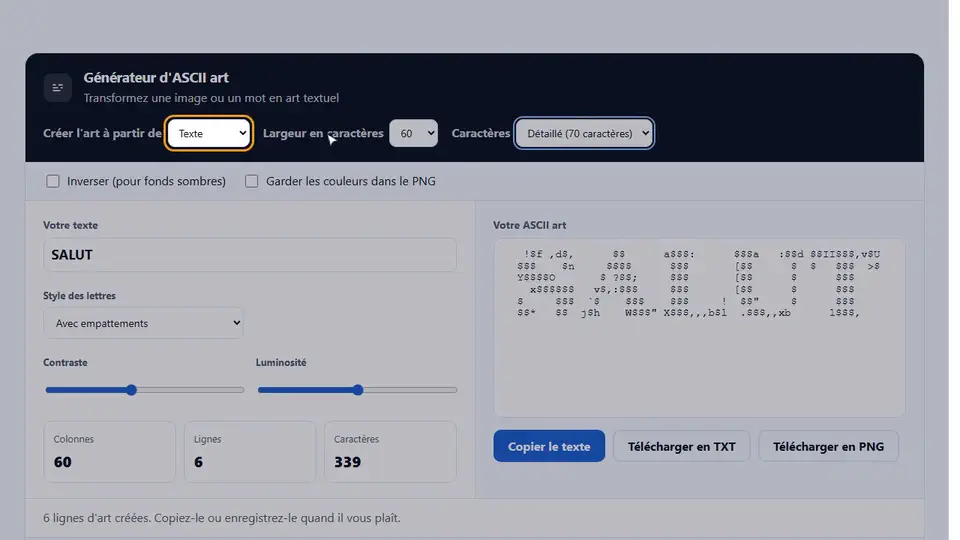Open the Caractères Détaillé (70 caractères) dropdown
The image size is (960, 540).
coord(584,133)
